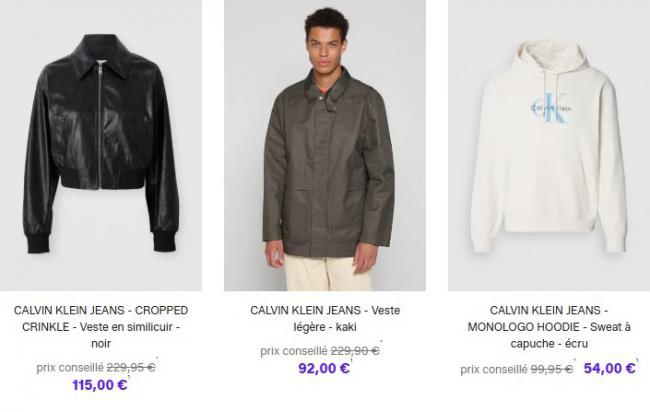The width and height of the screenshot is (650, 412).
Task: Click the zipper of the black jacket
Action: pyautogui.click(x=99, y=124)
